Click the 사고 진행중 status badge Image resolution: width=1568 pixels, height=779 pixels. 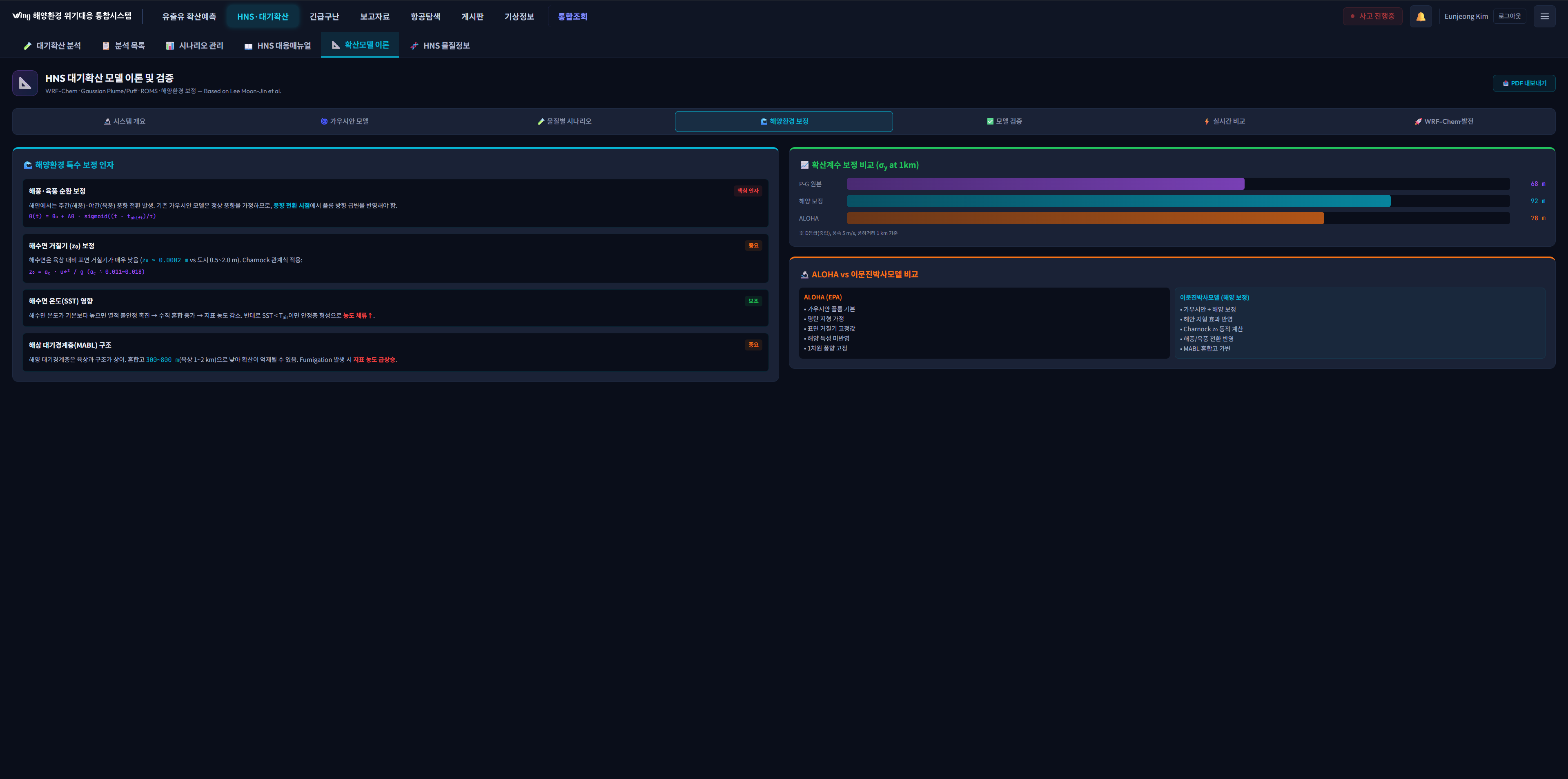point(1372,16)
